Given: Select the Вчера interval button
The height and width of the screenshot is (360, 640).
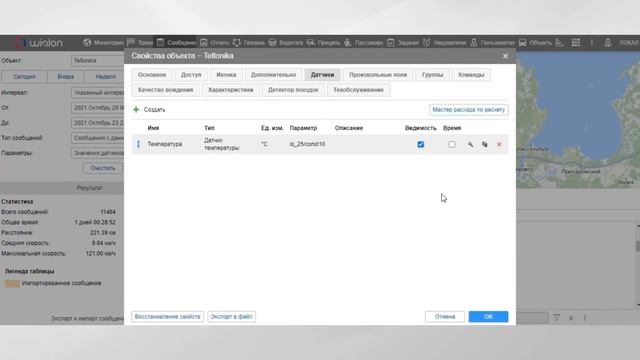Looking at the screenshot, I should 65,77.
